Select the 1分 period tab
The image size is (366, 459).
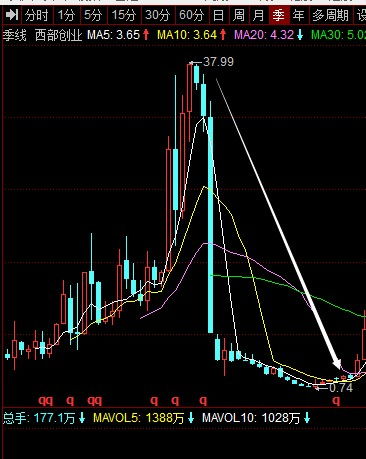click(x=66, y=15)
